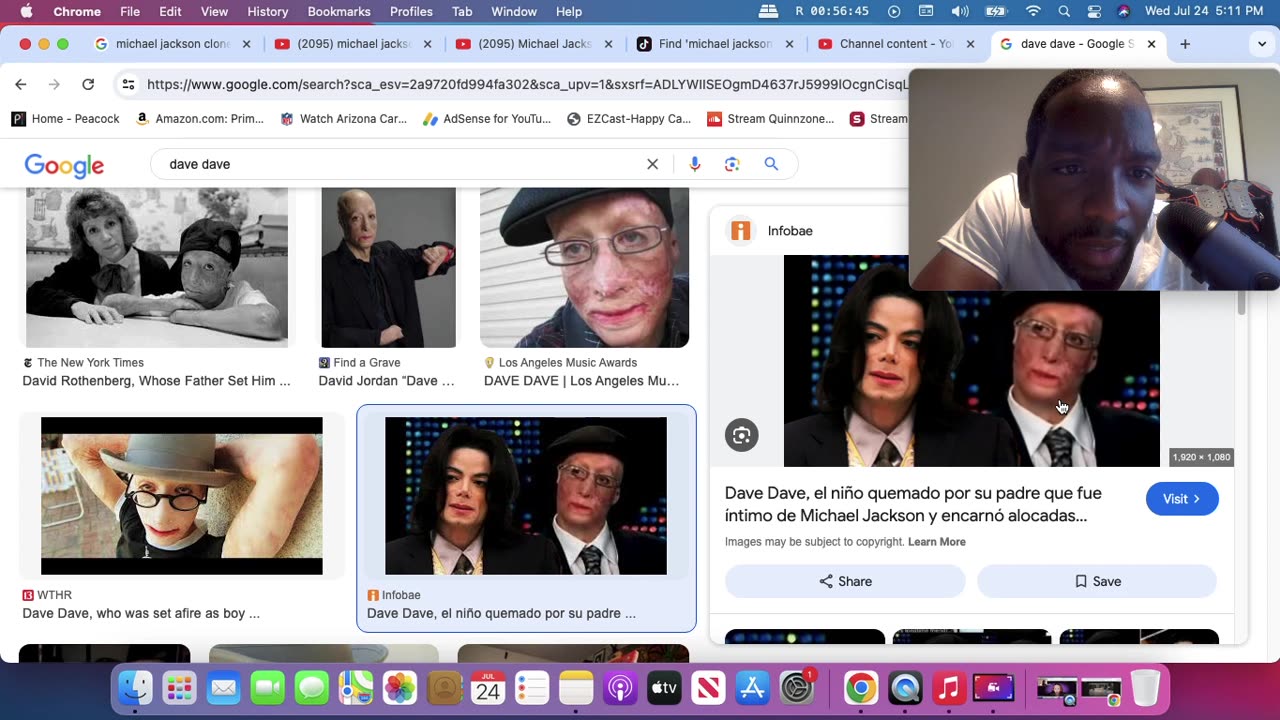This screenshot has width=1280, height=720.
Task: Open Music app from the Dock
Action: tap(949, 688)
